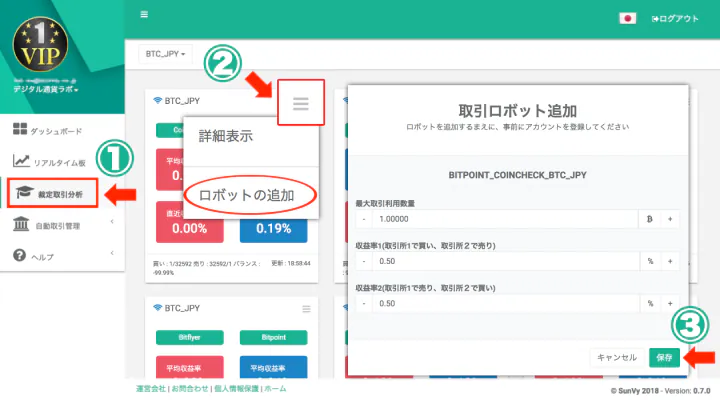Focus the 収益率2 input field
This screenshot has height=400, width=720.
505,304
